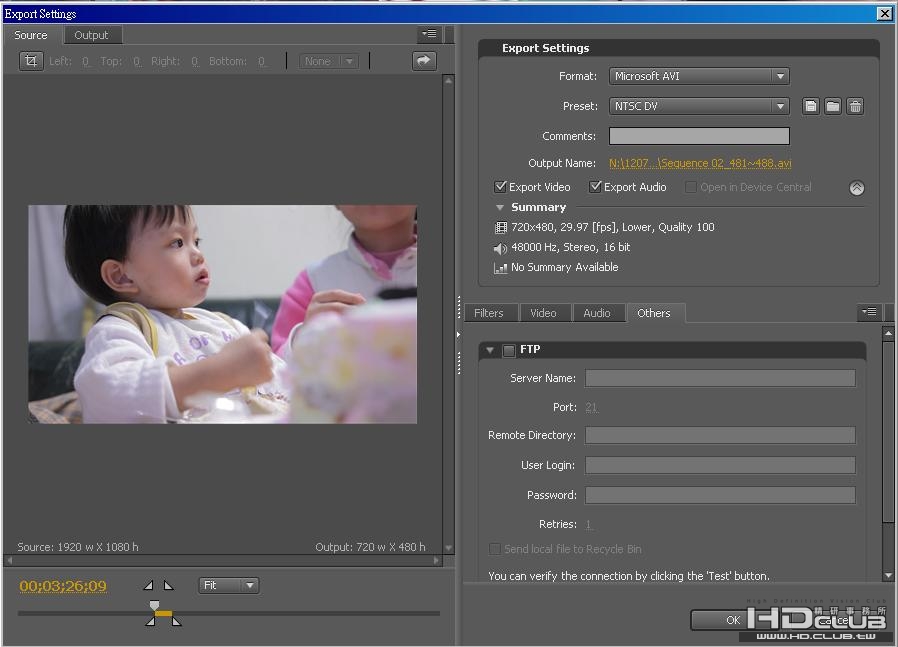Click the video preview thumbnail
The width and height of the screenshot is (898, 647).
click(x=223, y=314)
